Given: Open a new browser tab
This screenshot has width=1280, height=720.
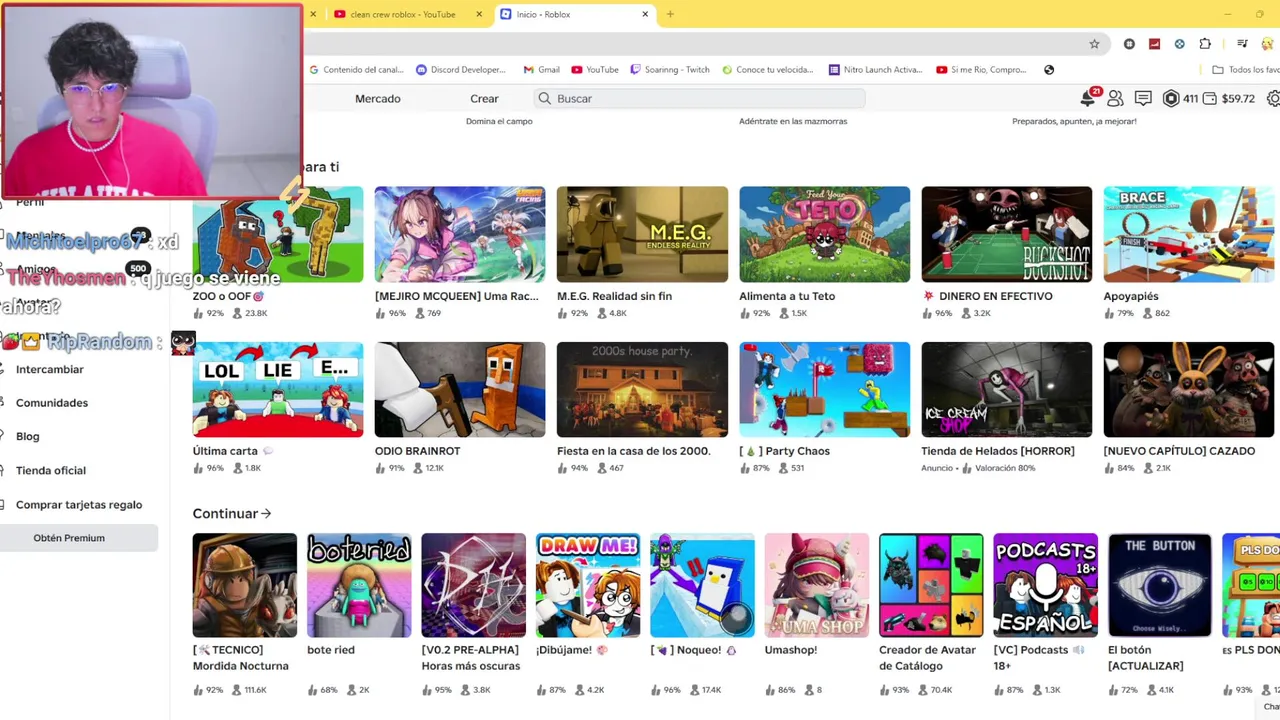Looking at the screenshot, I should 670,14.
